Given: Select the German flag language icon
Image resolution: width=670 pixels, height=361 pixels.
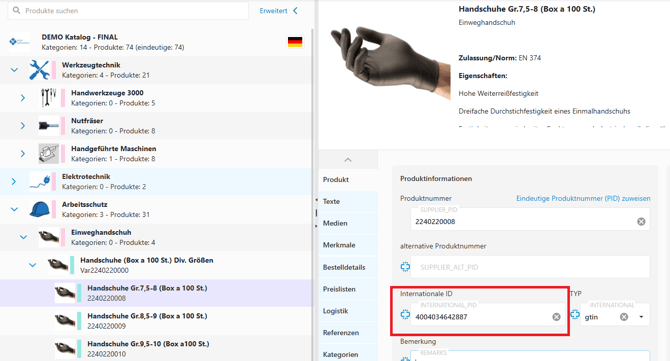Looking at the screenshot, I should pyautogui.click(x=295, y=42).
